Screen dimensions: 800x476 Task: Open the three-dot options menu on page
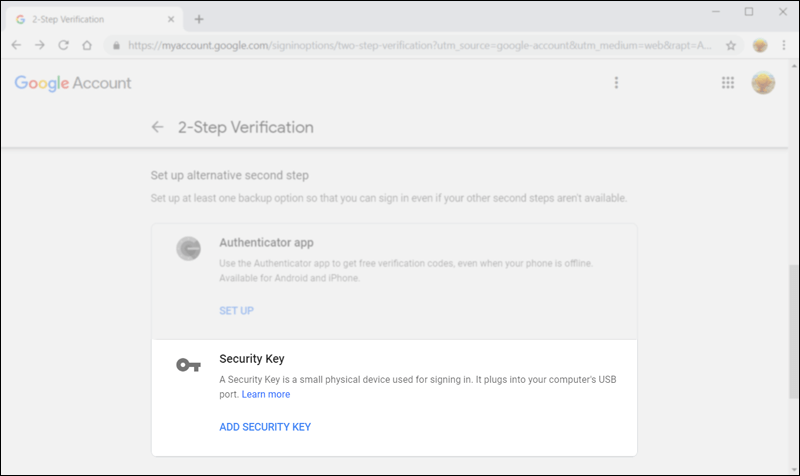617,83
